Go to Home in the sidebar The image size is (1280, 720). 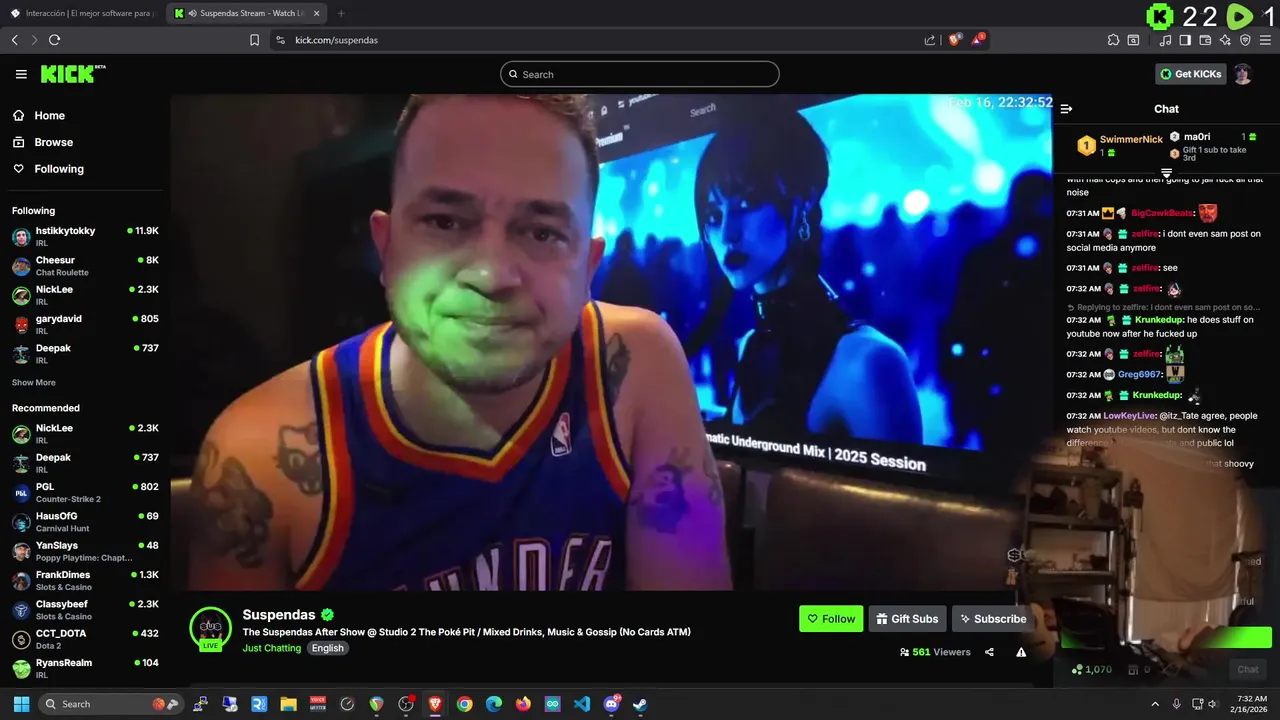49,116
